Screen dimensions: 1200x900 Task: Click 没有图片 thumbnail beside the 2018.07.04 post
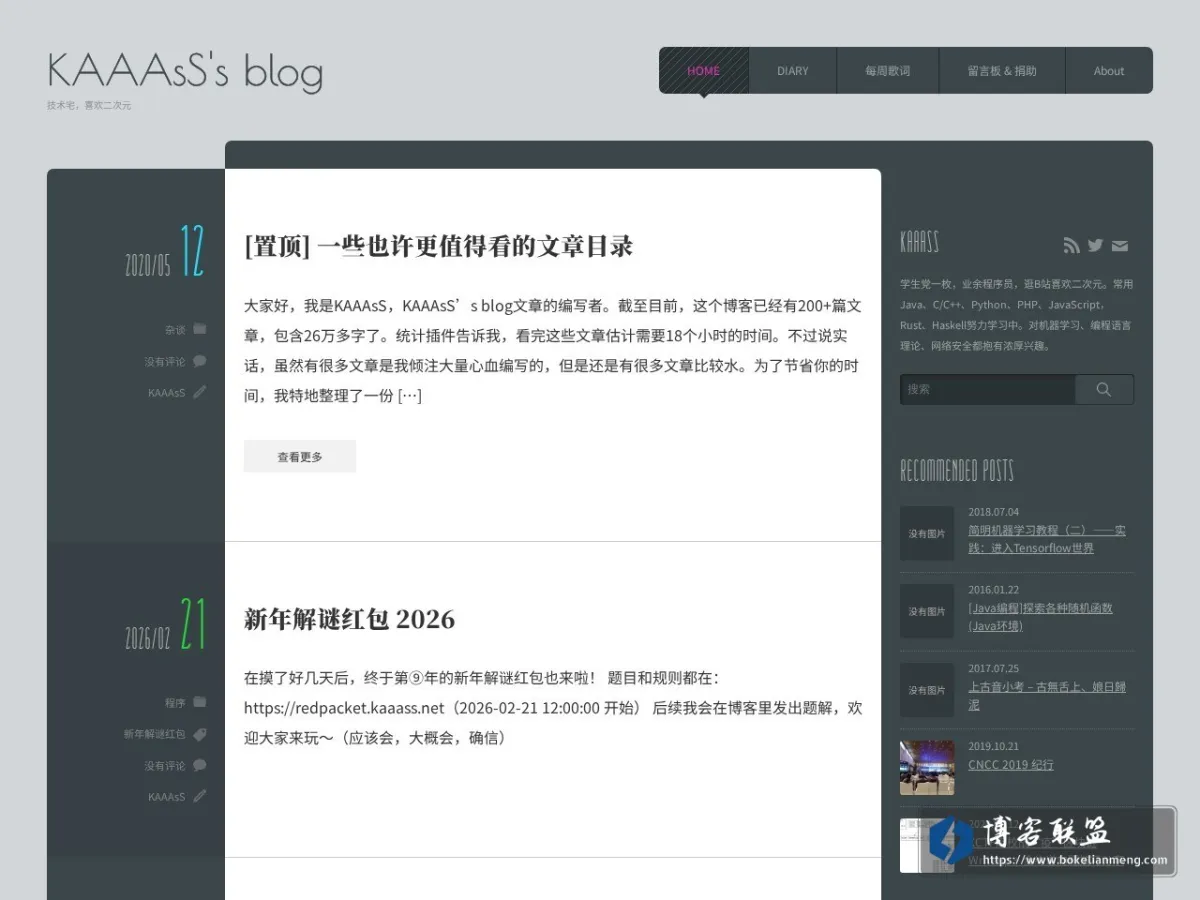pyautogui.click(x=927, y=533)
